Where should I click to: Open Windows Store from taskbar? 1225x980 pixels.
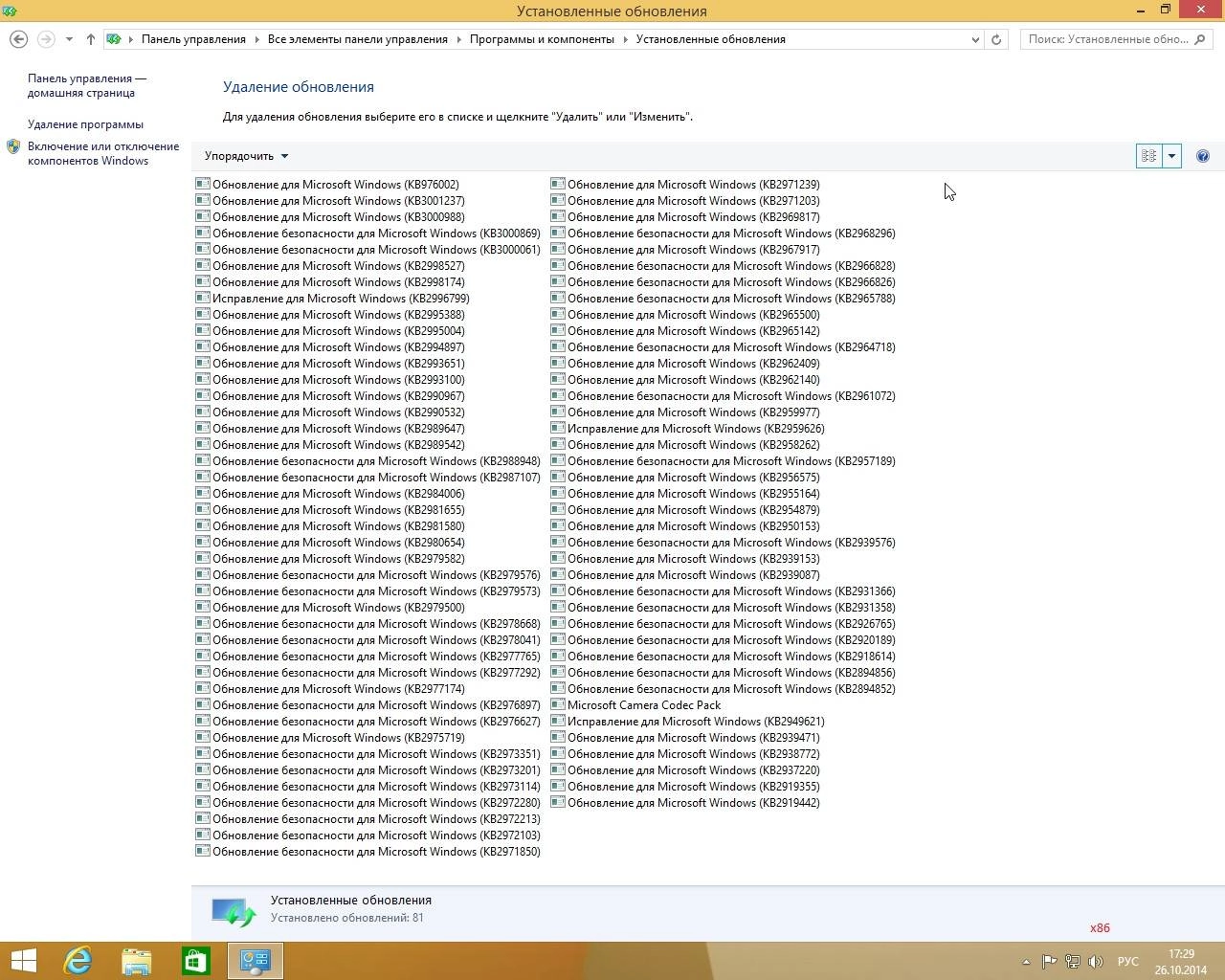196,961
